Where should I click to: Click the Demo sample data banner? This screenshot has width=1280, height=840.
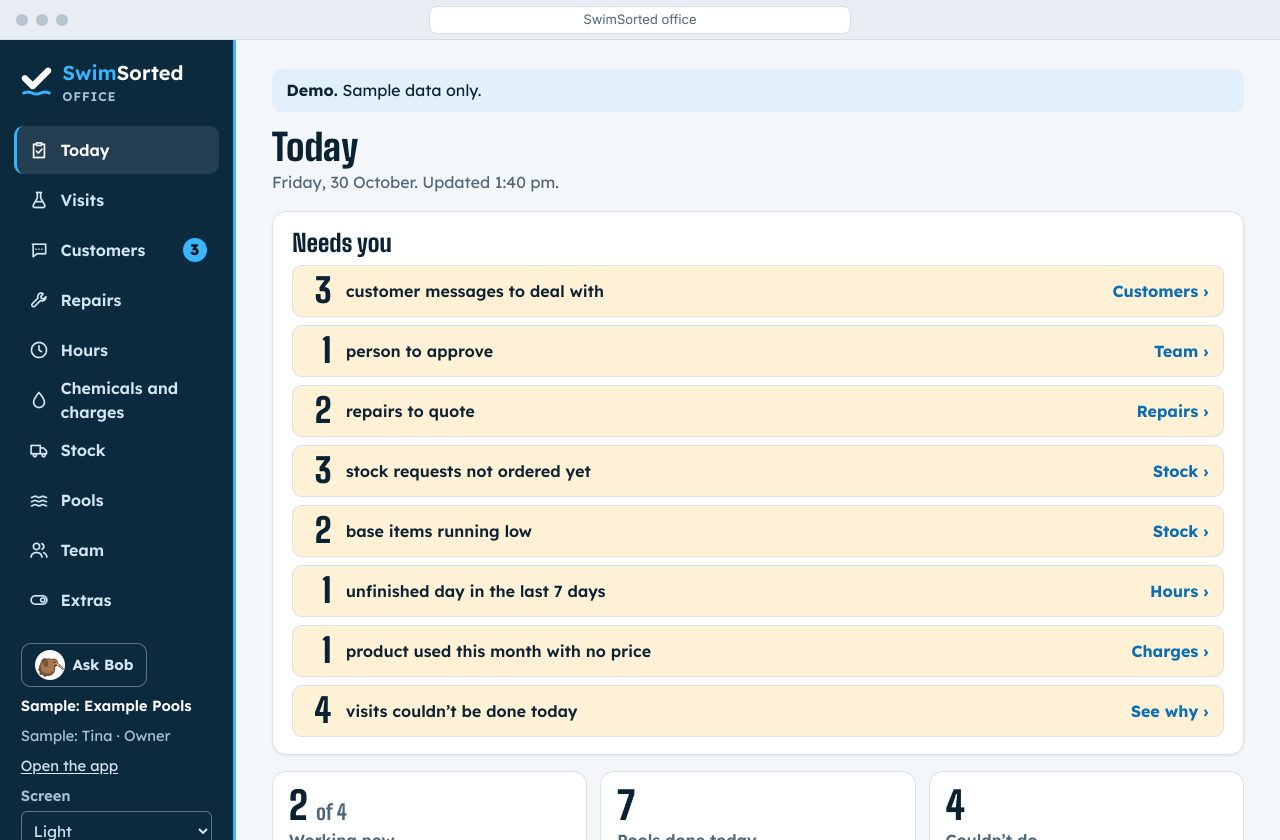[x=758, y=90]
